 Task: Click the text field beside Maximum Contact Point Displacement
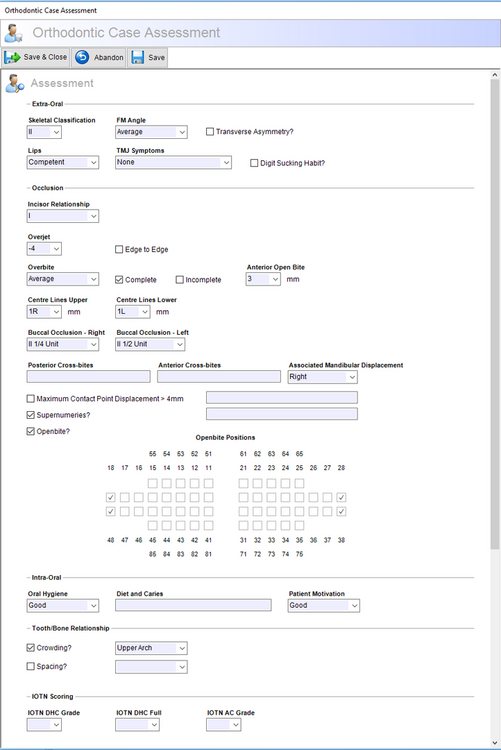tap(282, 397)
